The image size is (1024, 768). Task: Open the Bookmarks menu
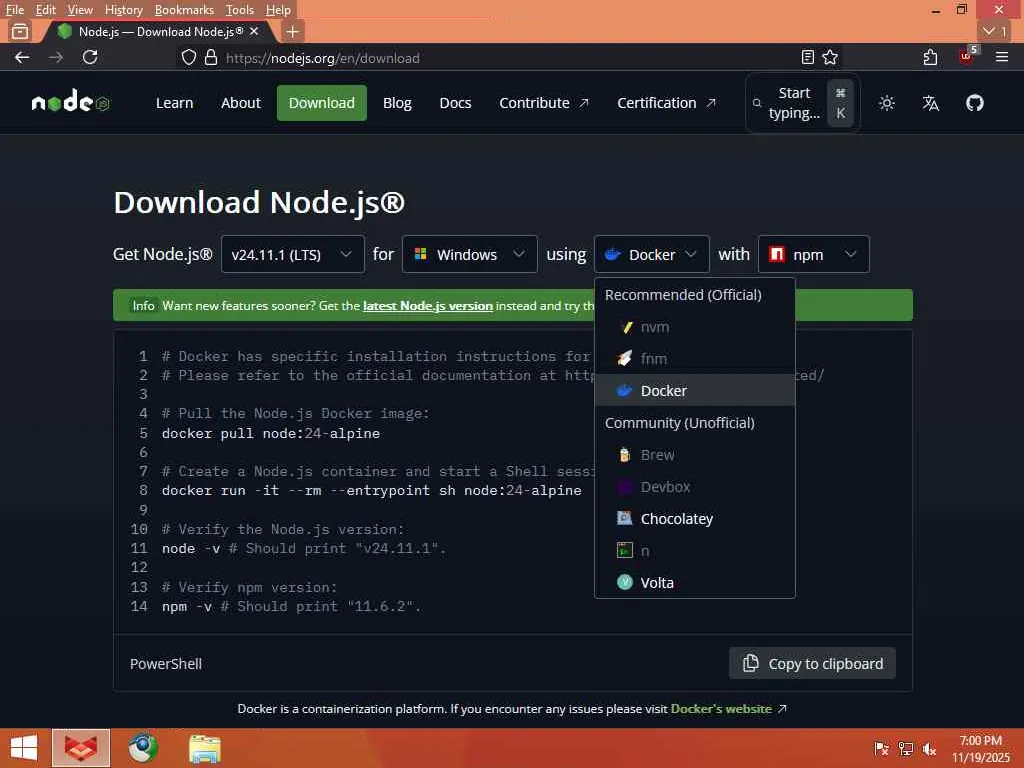pos(184,10)
